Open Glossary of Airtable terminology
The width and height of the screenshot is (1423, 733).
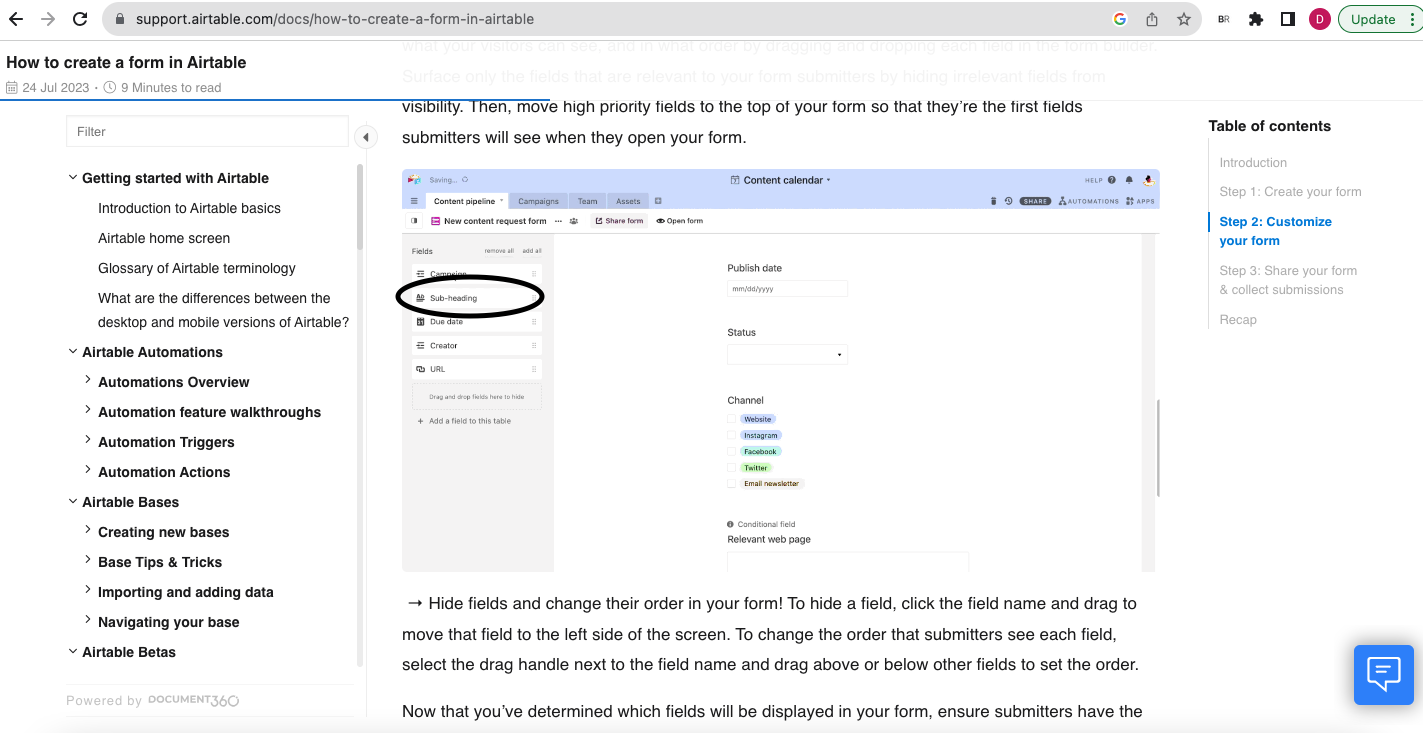coord(197,268)
